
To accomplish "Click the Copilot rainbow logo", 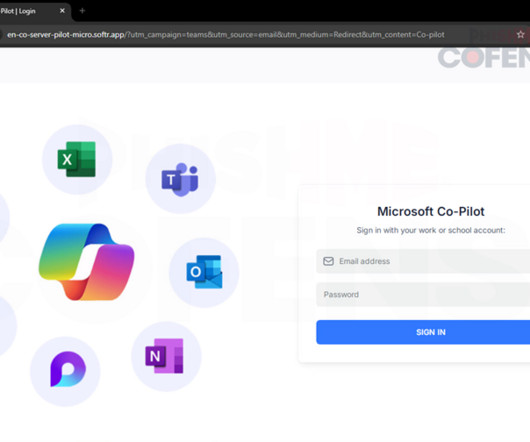I will 87,262.
